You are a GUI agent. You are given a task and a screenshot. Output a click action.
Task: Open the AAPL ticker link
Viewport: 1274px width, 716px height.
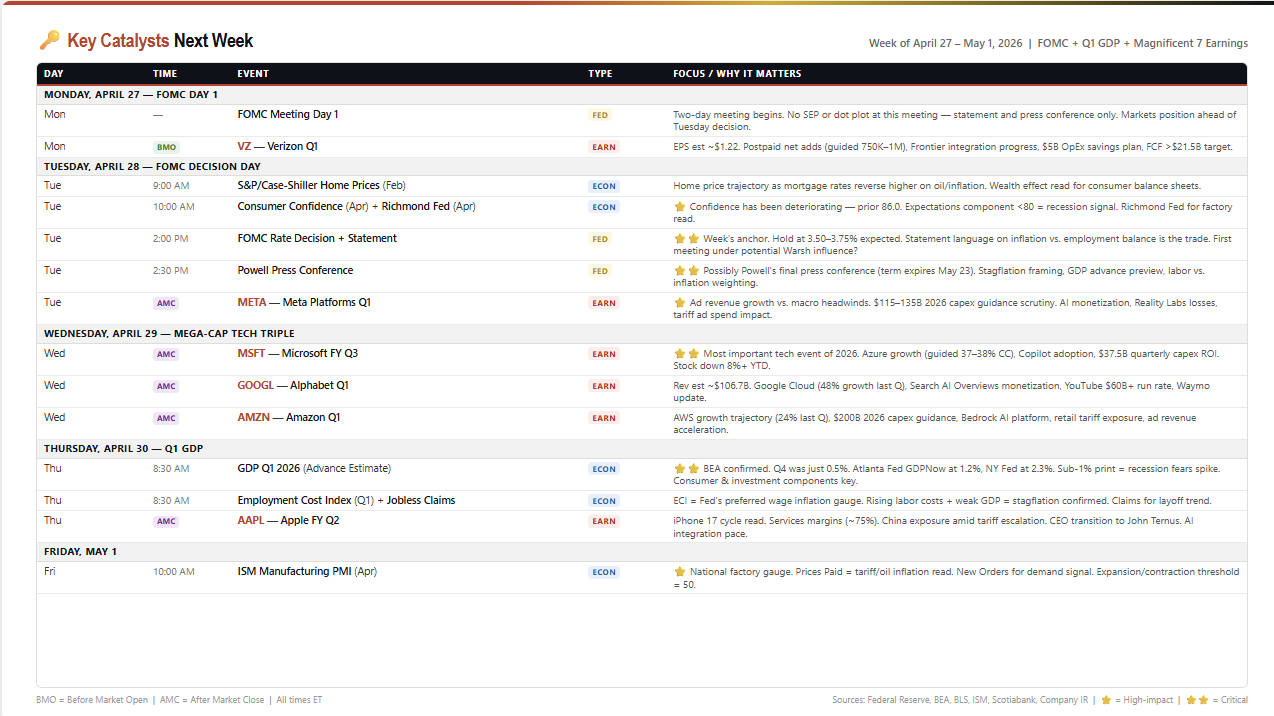click(251, 521)
